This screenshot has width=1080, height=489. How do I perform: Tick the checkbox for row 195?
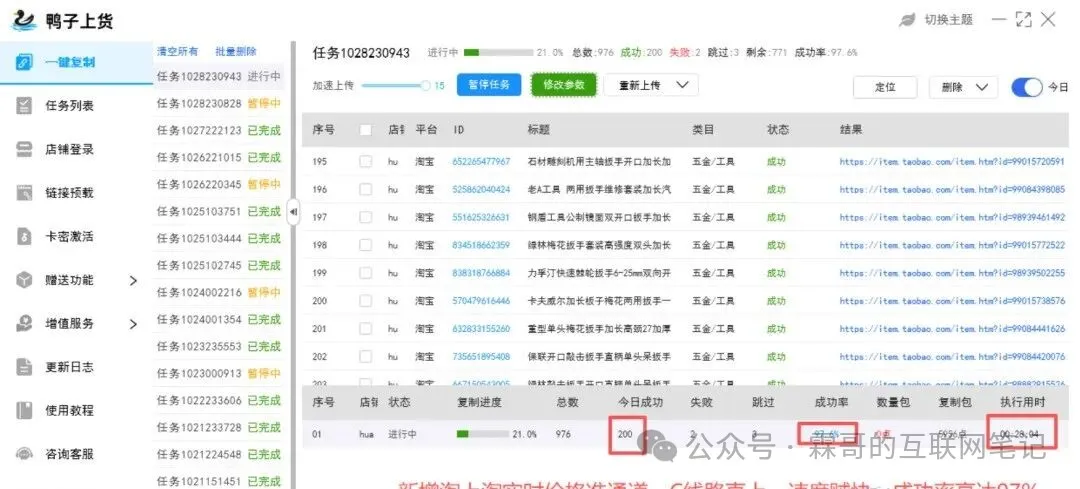click(366, 161)
